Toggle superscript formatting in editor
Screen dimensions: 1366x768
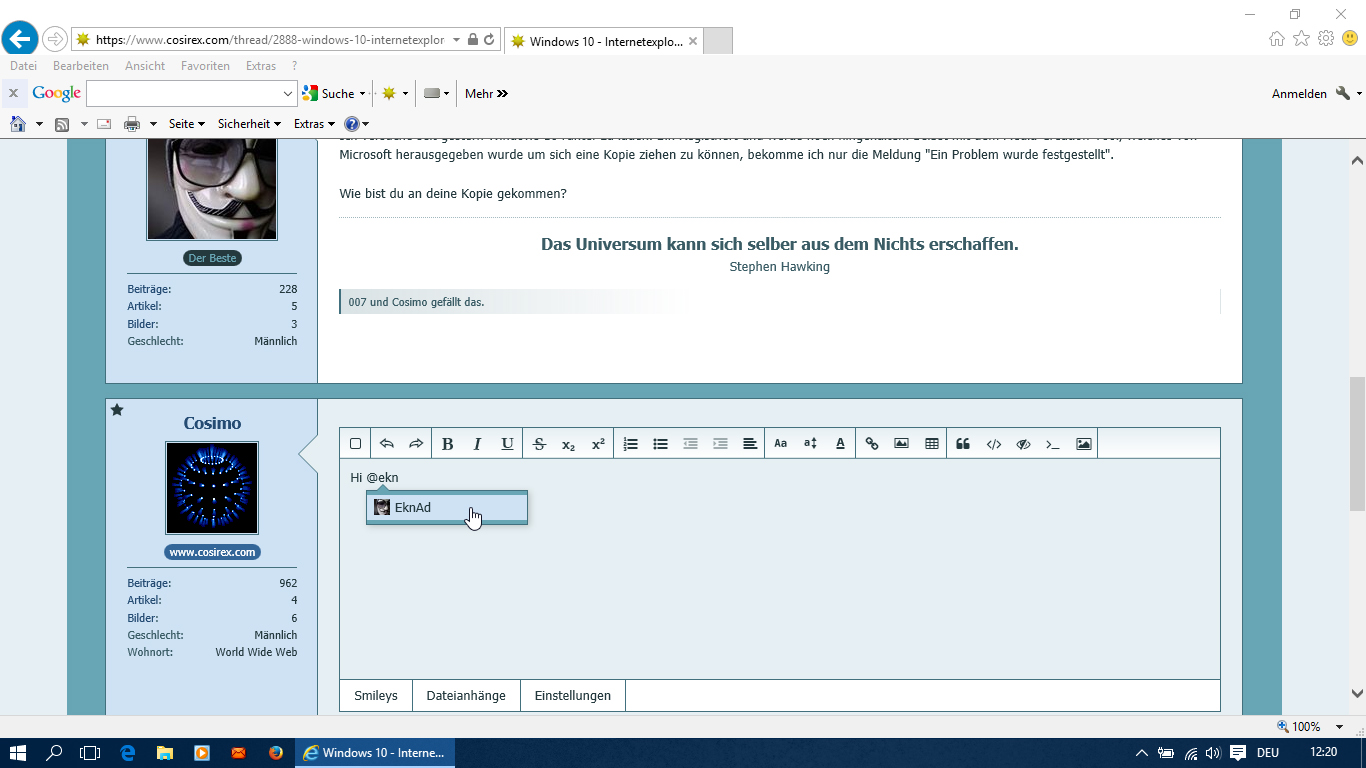[x=598, y=444]
